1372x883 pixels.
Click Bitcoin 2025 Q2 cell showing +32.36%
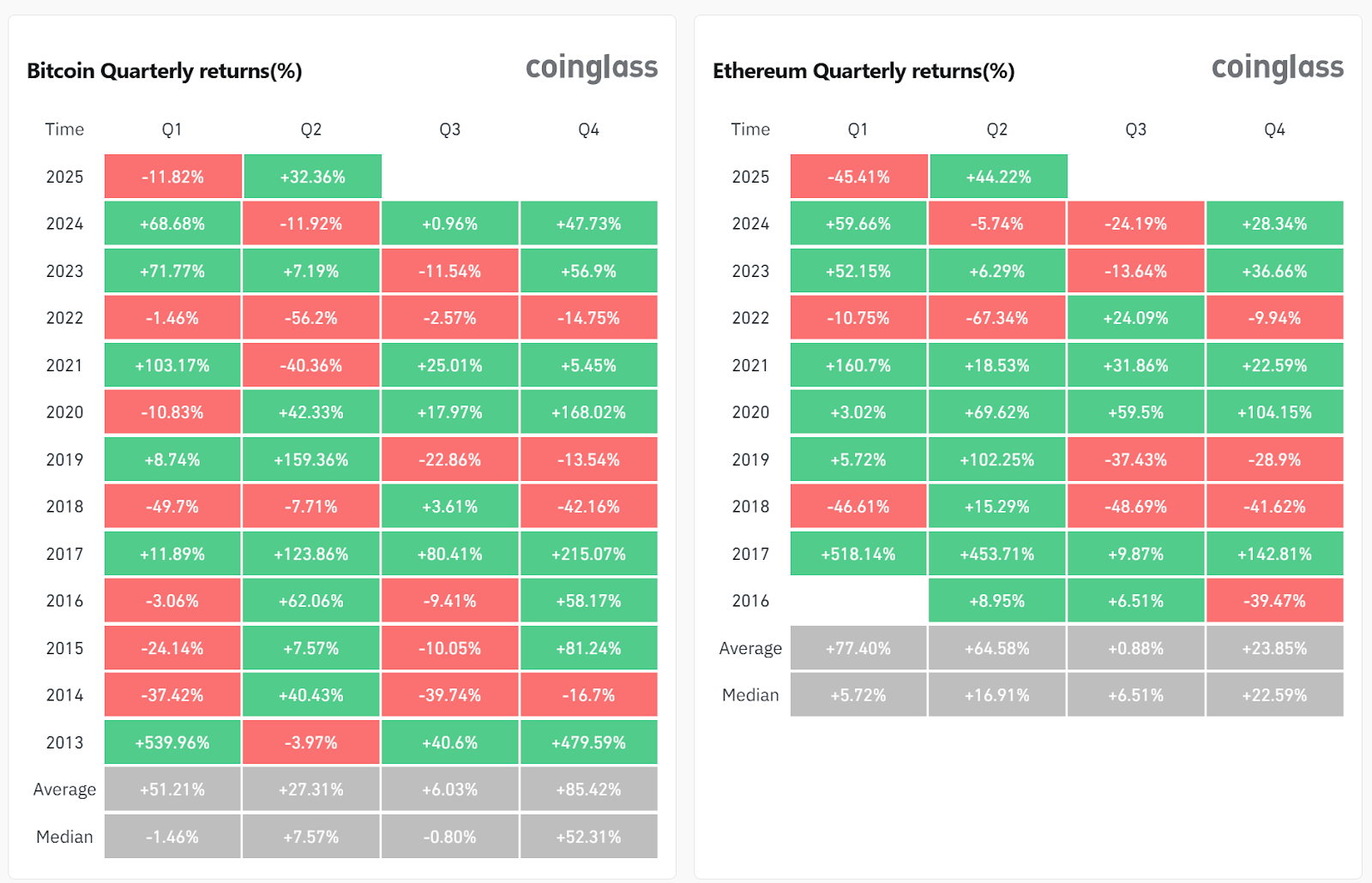[313, 177]
